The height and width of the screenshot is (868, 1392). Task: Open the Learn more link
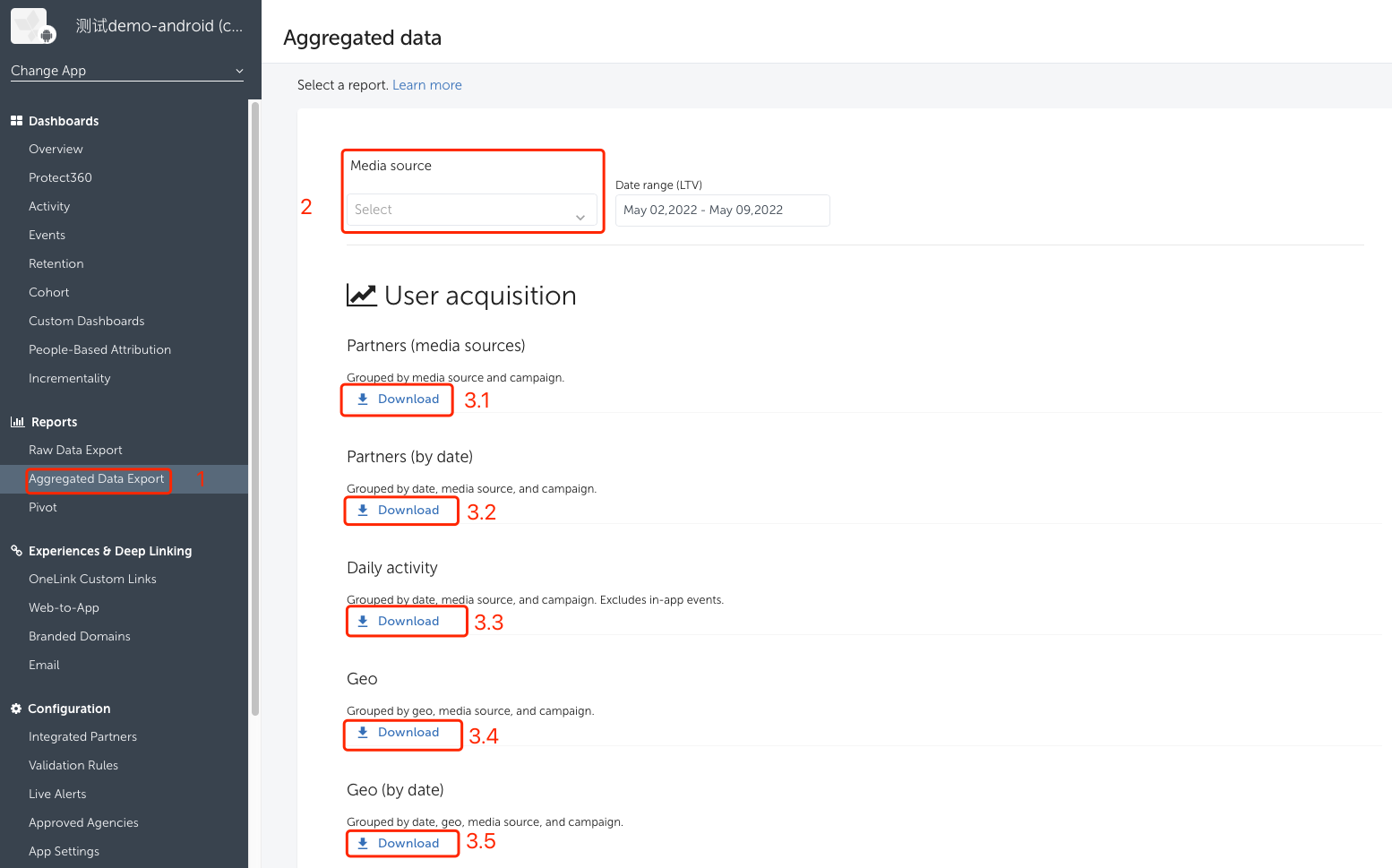(427, 85)
